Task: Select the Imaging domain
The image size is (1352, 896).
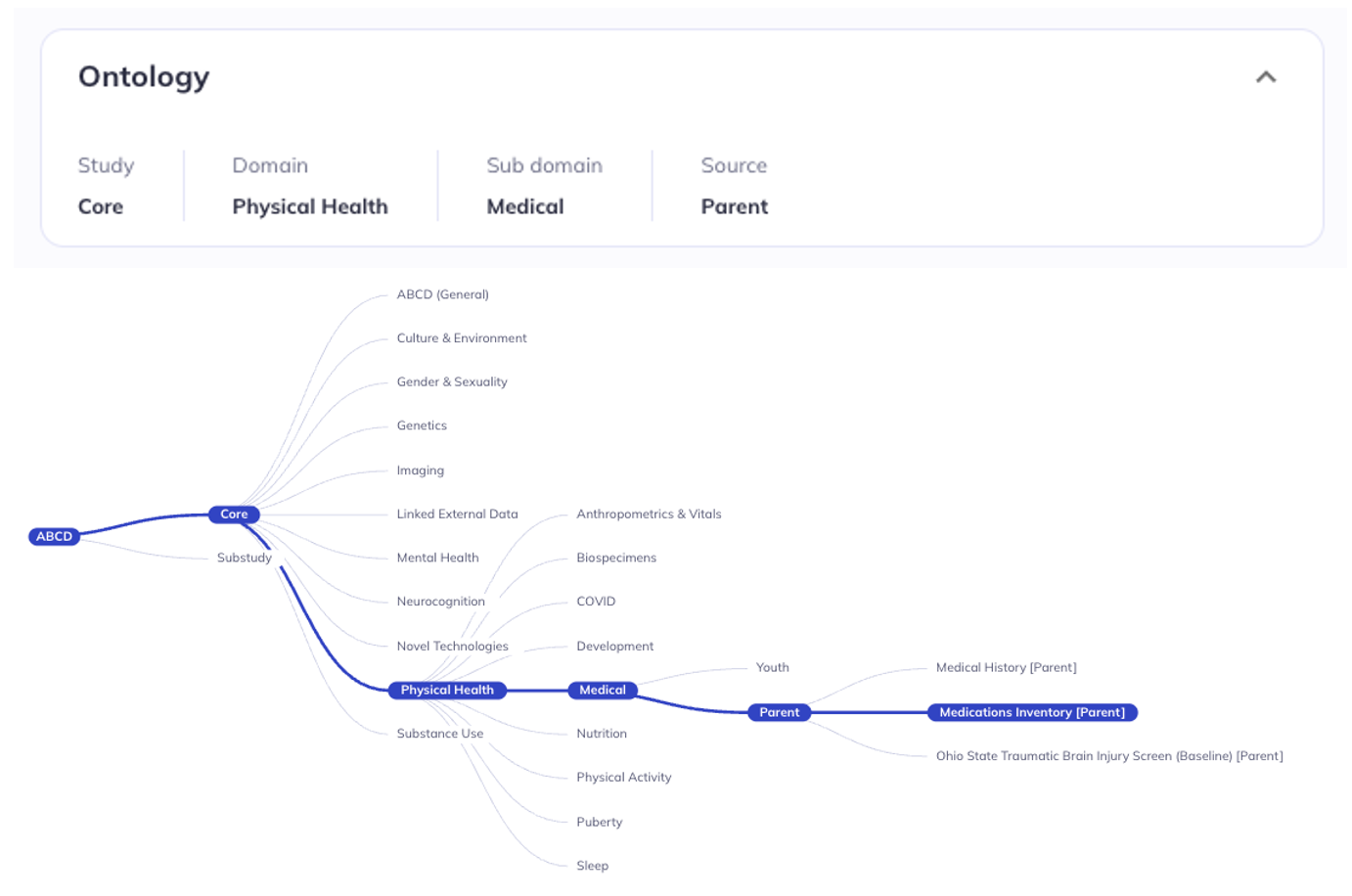Action: click(420, 470)
